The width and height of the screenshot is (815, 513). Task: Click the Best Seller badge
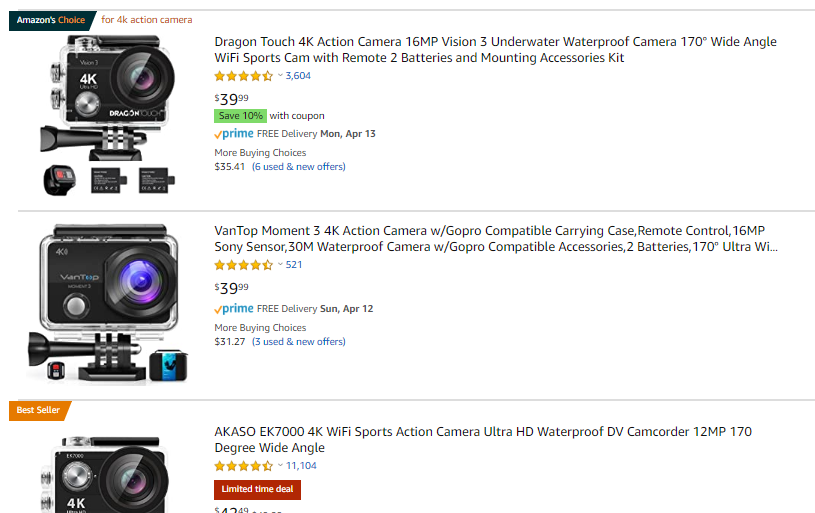click(39, 411)
